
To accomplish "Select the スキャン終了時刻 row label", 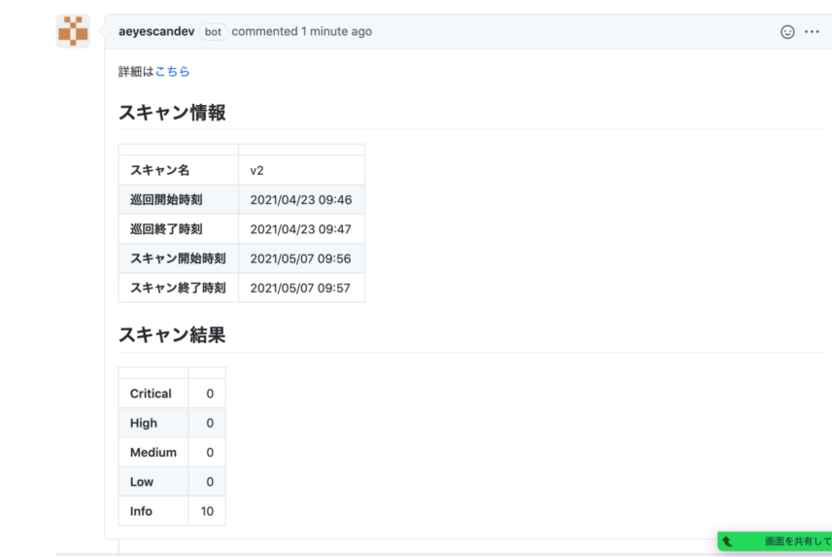I will pos(178,288).
